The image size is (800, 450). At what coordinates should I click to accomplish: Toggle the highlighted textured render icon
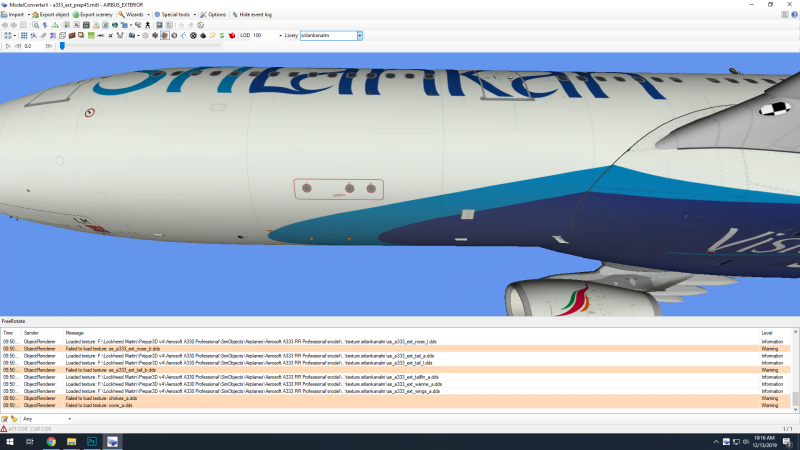point(165,36)
